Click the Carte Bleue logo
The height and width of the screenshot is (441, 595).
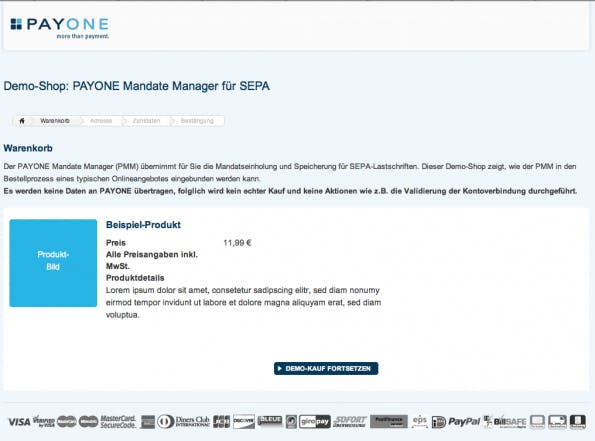(x=270, y=421)
